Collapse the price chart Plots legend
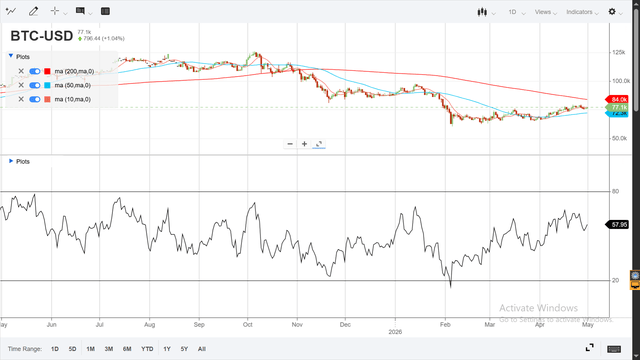The height and width of the screenshot is (360, 640). click(x=11, y=56)
